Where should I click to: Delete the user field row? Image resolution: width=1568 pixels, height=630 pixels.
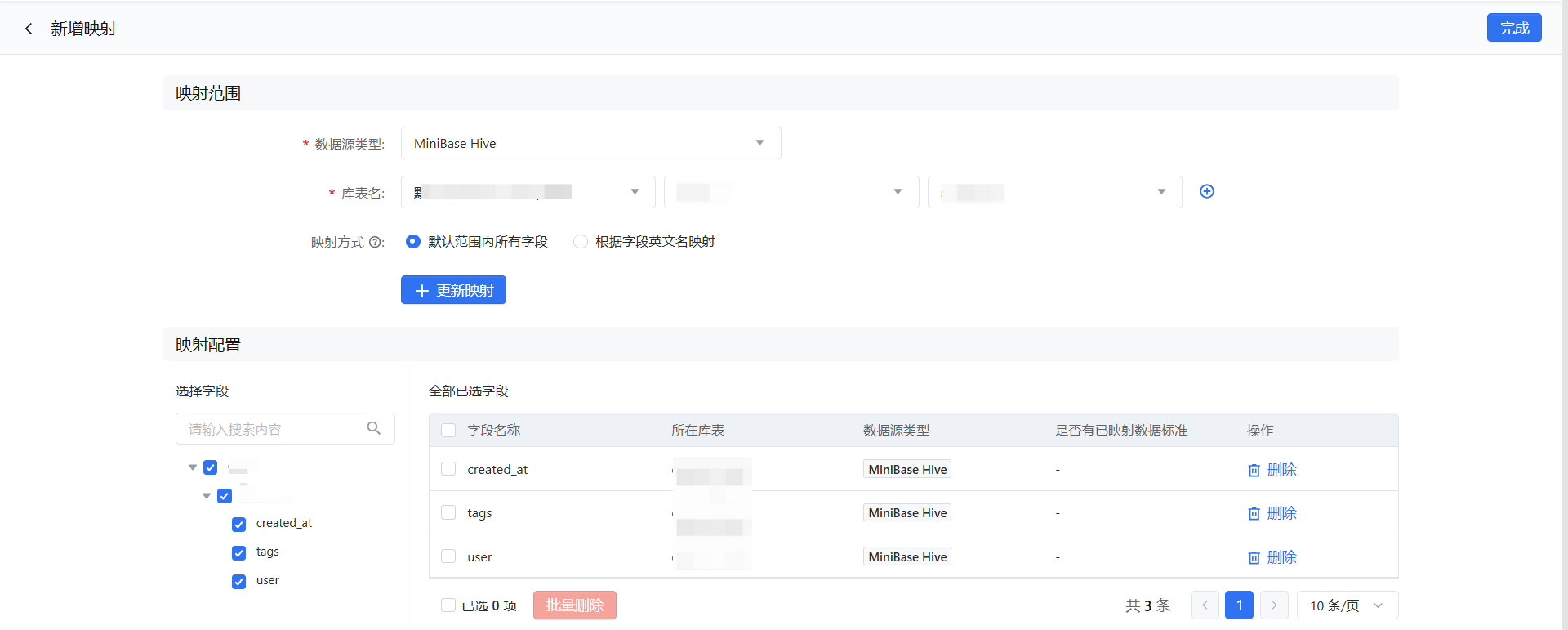[1272, 557]
